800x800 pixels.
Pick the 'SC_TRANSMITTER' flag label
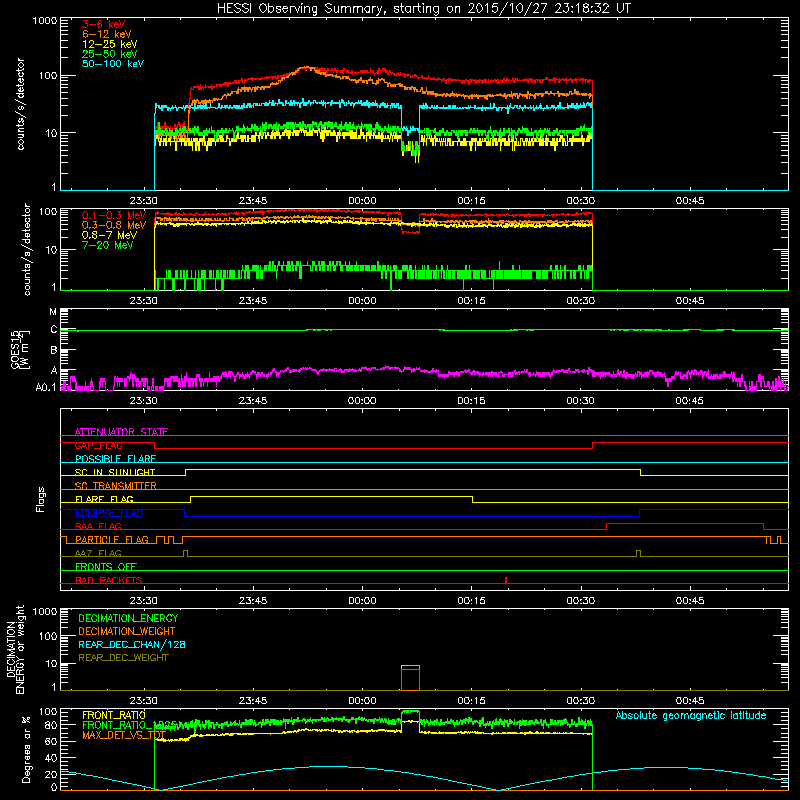pyautogui.click(x=115, y=486)
